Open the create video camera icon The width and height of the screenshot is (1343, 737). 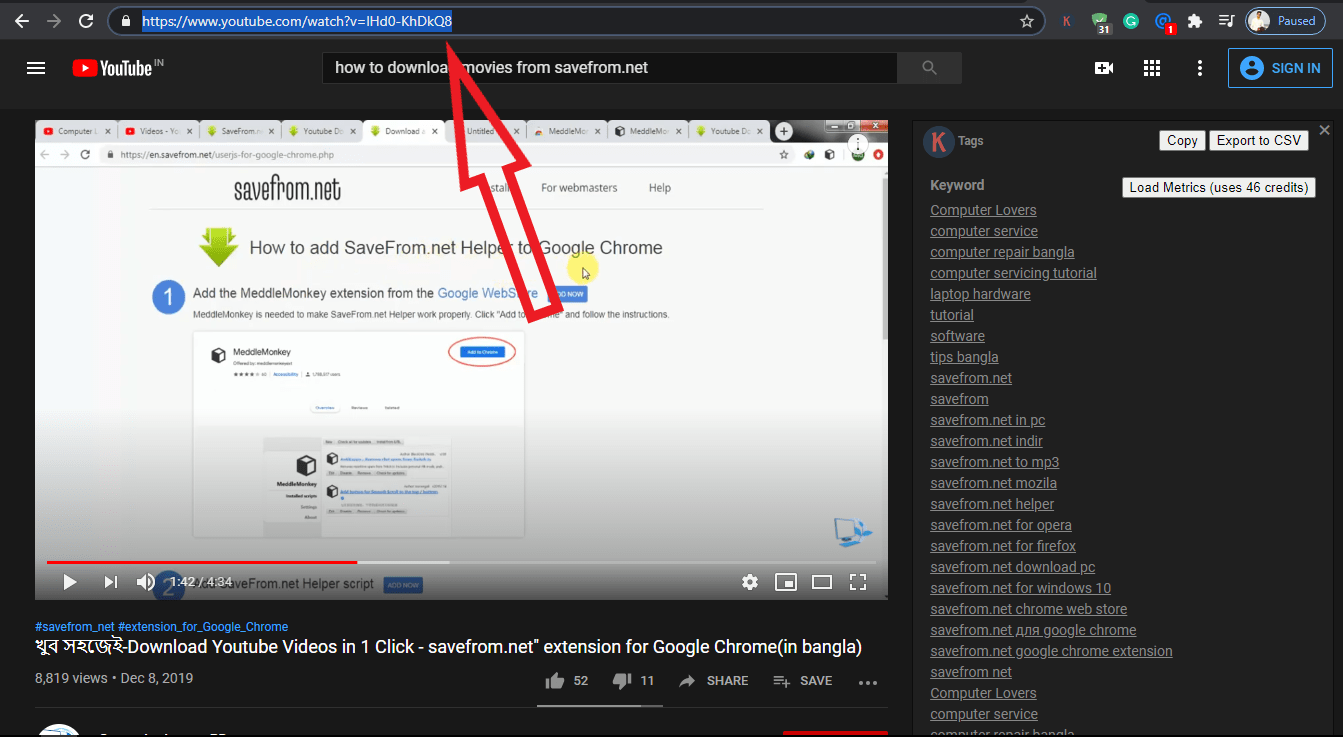click(x=1104, y=68)
